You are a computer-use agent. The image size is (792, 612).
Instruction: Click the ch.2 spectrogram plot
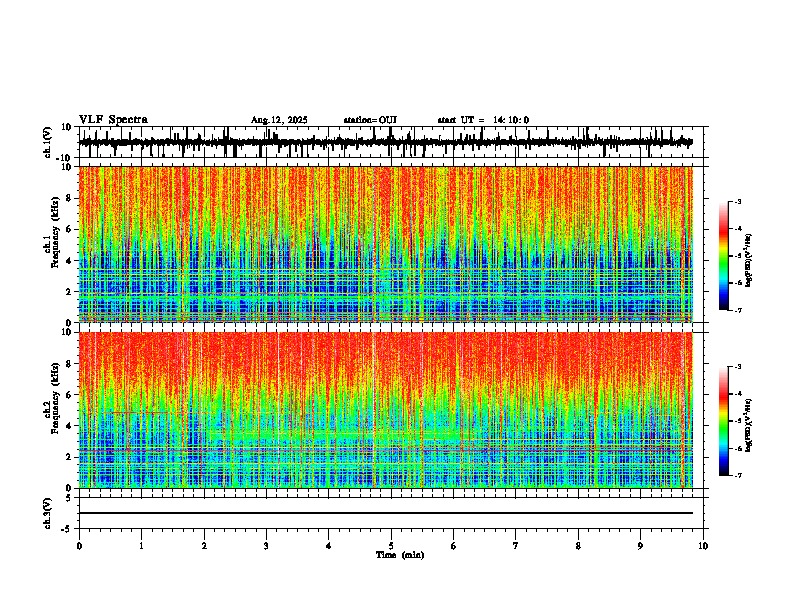(x=386, y=410)
